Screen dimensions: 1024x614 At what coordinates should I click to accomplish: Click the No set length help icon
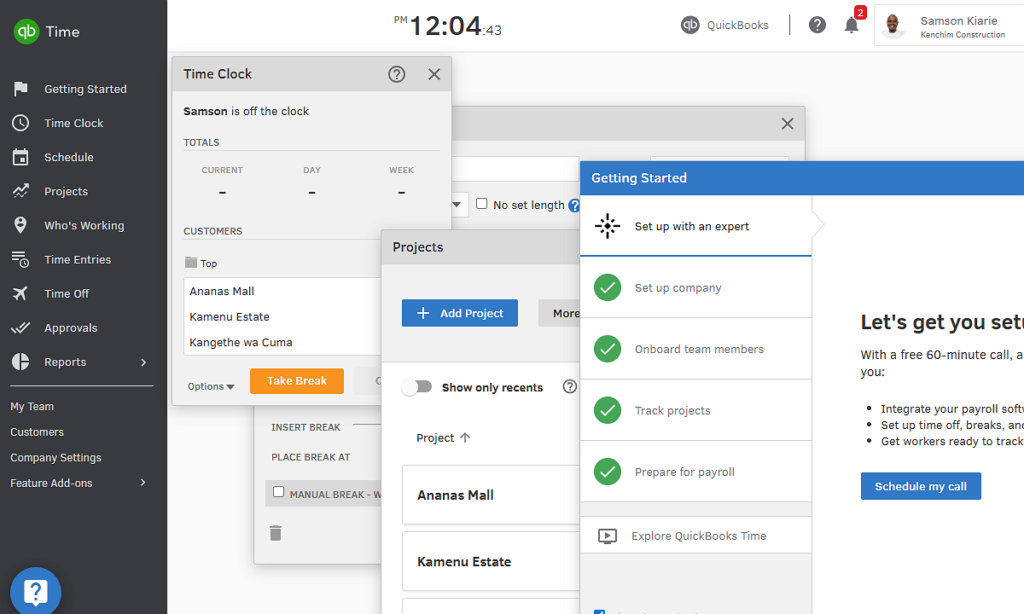point(574,205)
